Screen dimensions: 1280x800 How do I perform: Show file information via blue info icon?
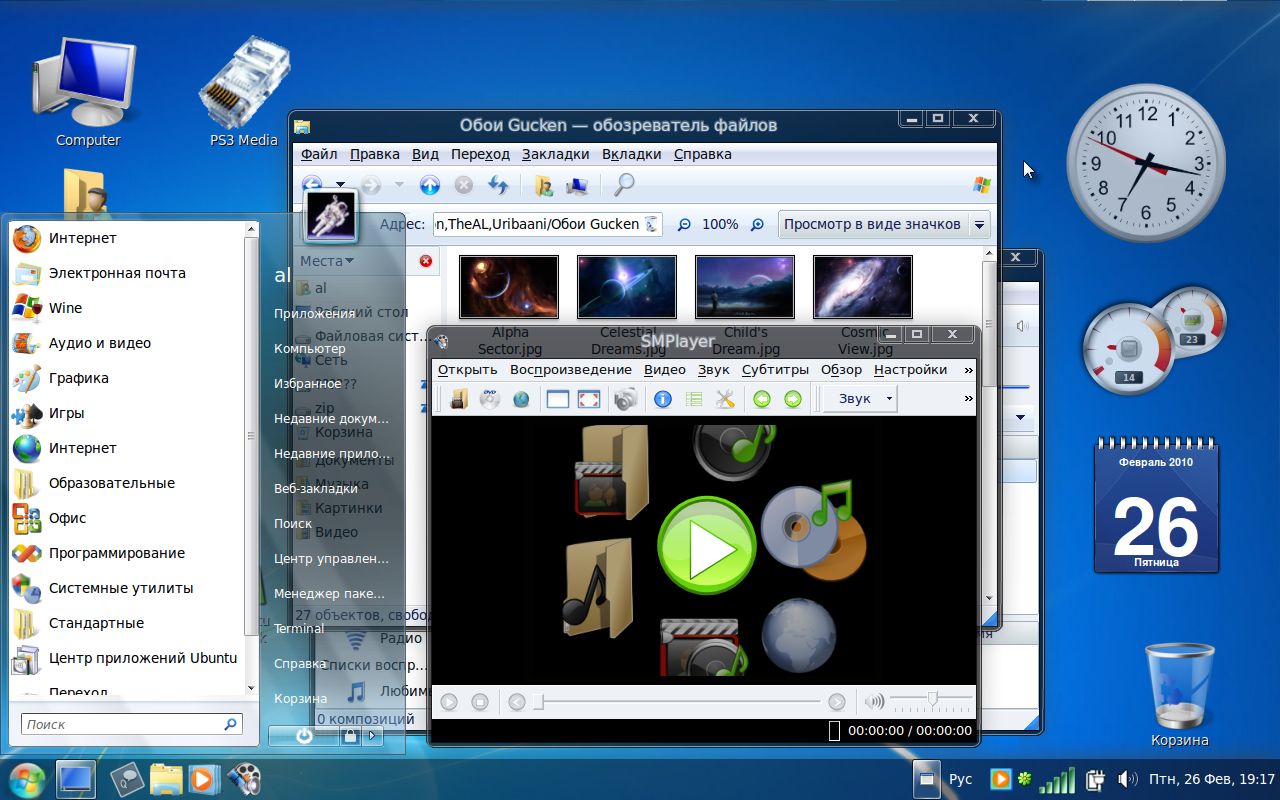click(x=662, y=399)
